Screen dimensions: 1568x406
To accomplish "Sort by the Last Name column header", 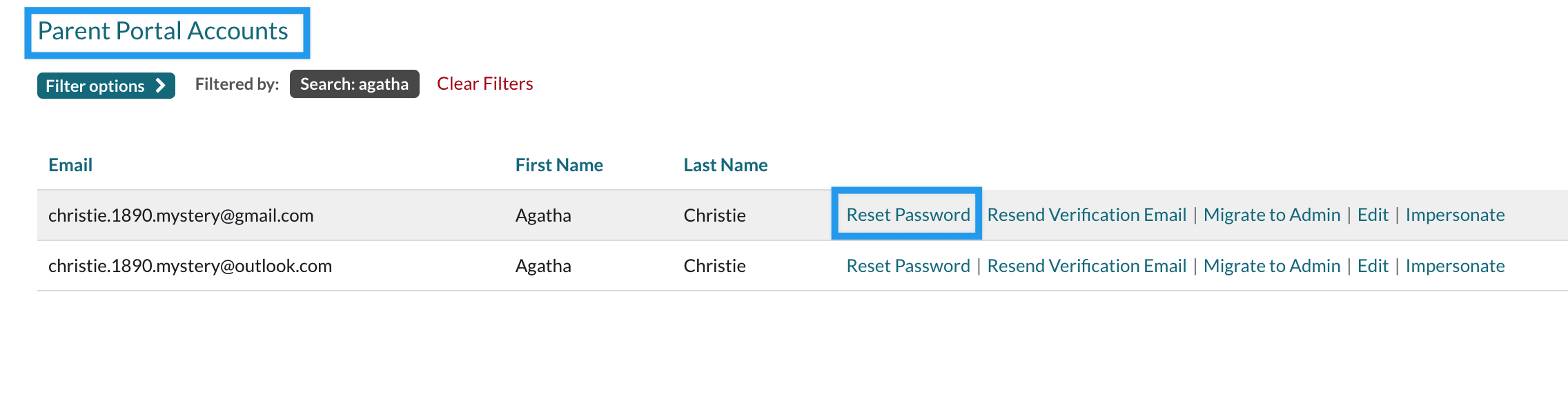I will point(725,165).
